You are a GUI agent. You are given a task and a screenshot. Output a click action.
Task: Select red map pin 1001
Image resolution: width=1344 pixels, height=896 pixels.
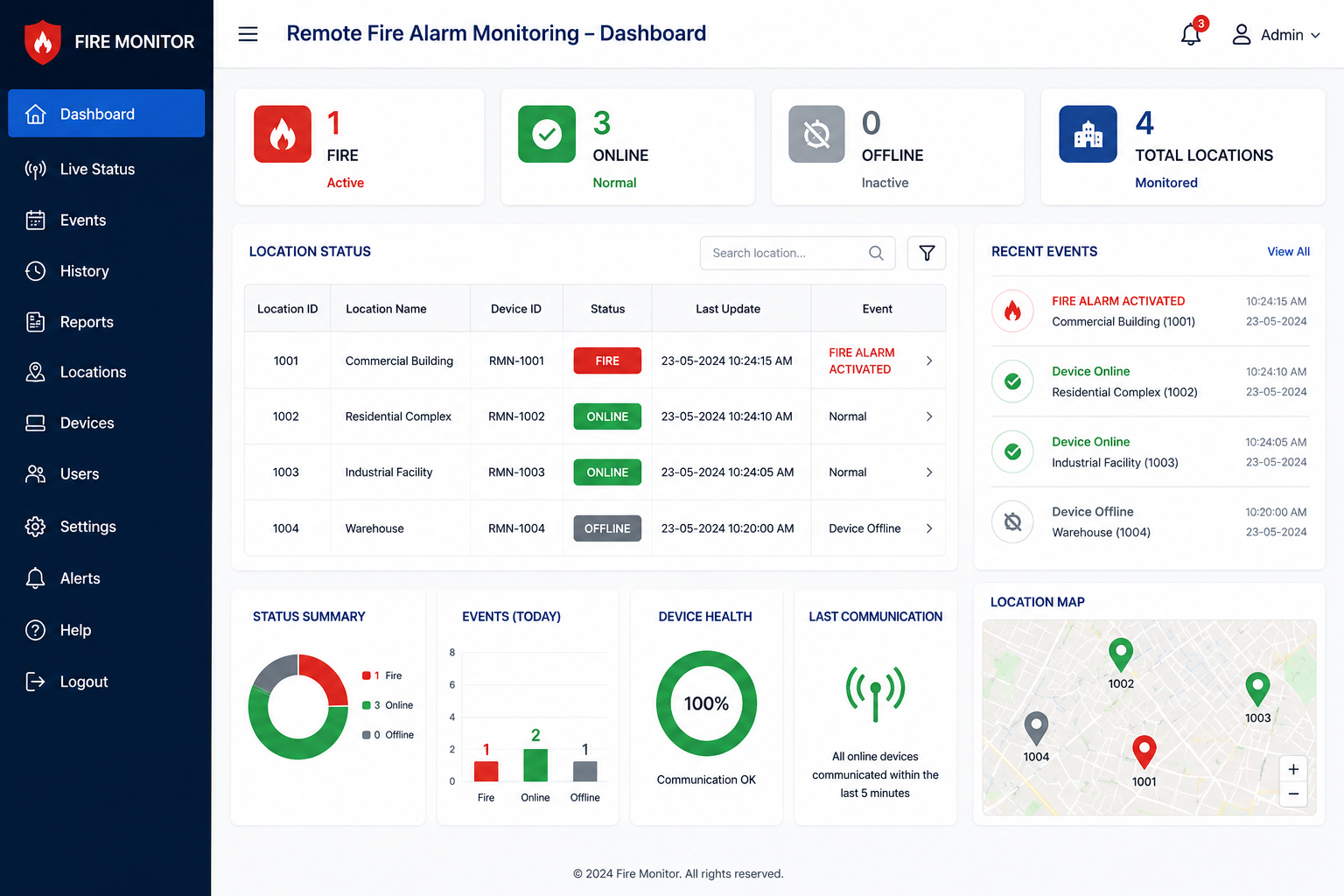point(1144,752)
